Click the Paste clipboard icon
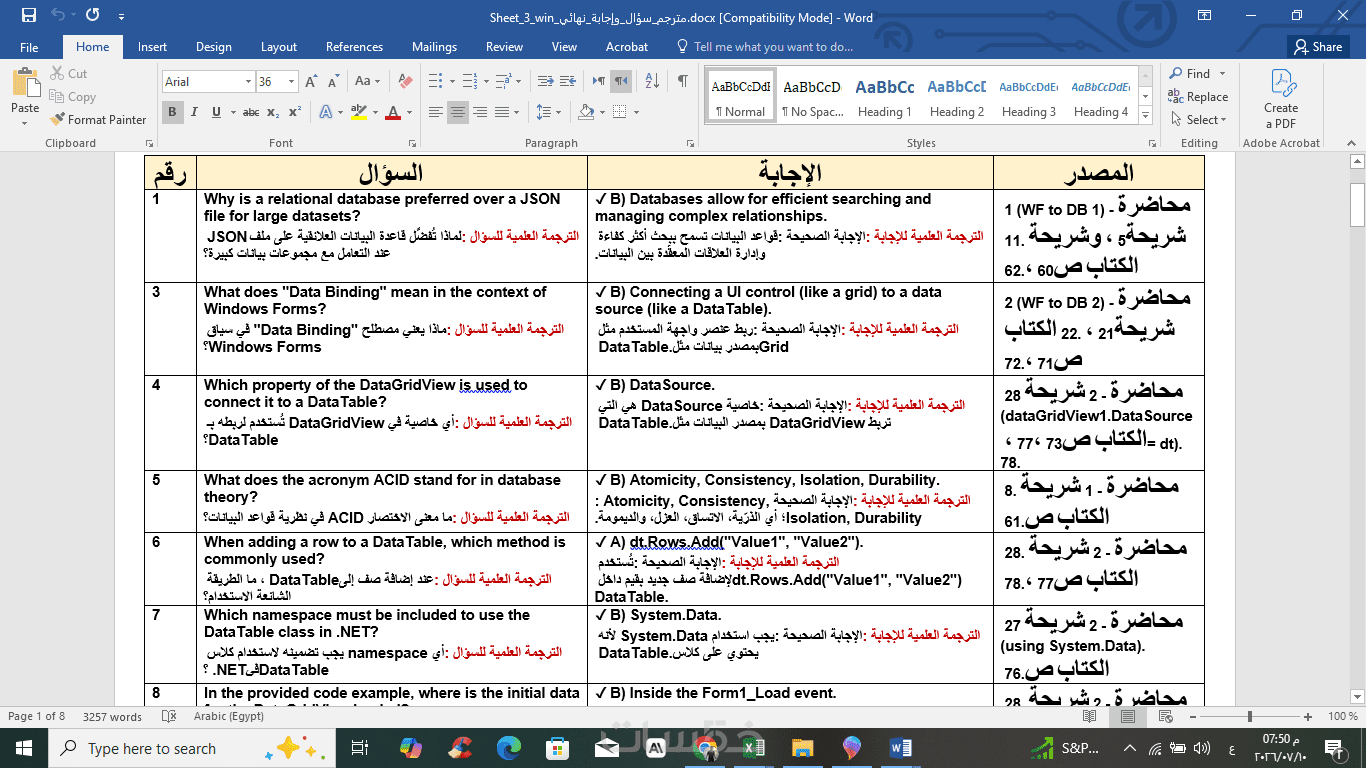The width and height of the screenshot is (1366, 768). pyautogui.click(x=25, y=84)
